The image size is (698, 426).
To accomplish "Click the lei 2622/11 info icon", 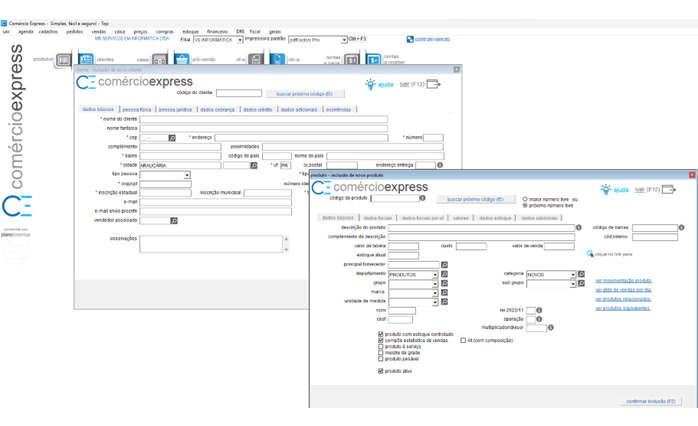I will pos(539,310).
